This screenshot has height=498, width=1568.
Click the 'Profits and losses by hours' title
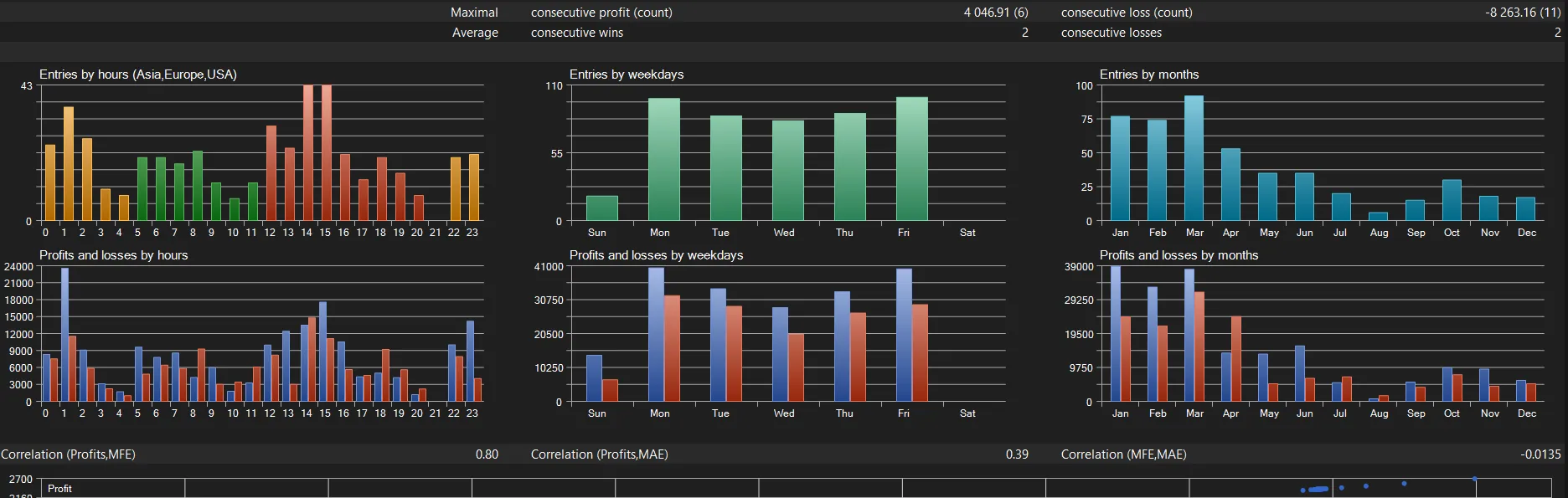point(114,255)
